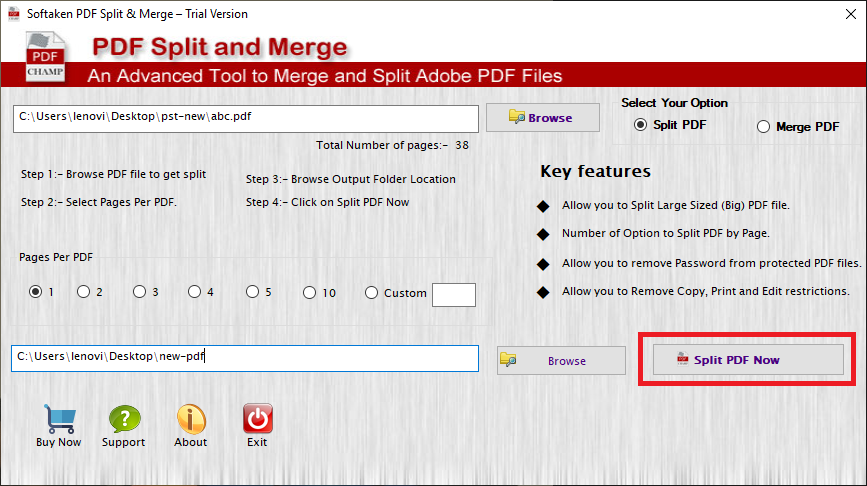
Task: Click the 'Total Number of pages:- 38' text
Action: (x=392, y=145)
